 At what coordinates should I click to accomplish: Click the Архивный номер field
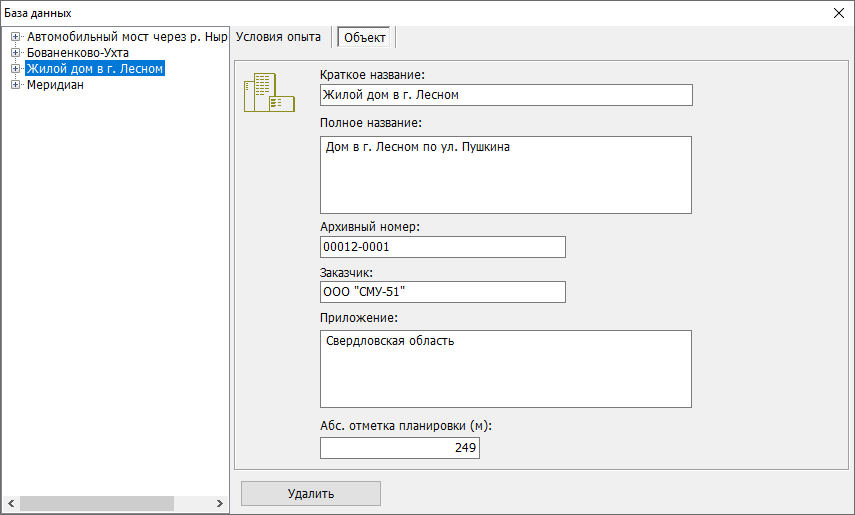click(x=442, y=247)
